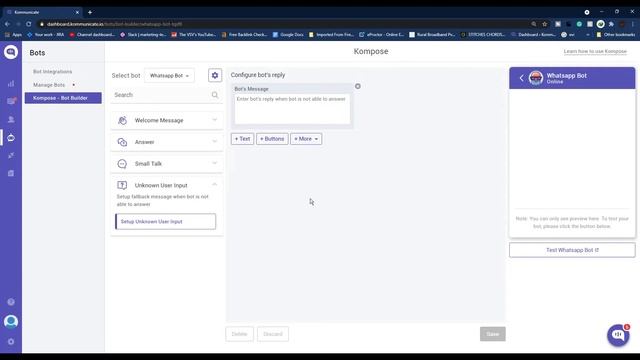
Task: Click Whatsapp Bot avatar in preview header
Action: point(536,78)
